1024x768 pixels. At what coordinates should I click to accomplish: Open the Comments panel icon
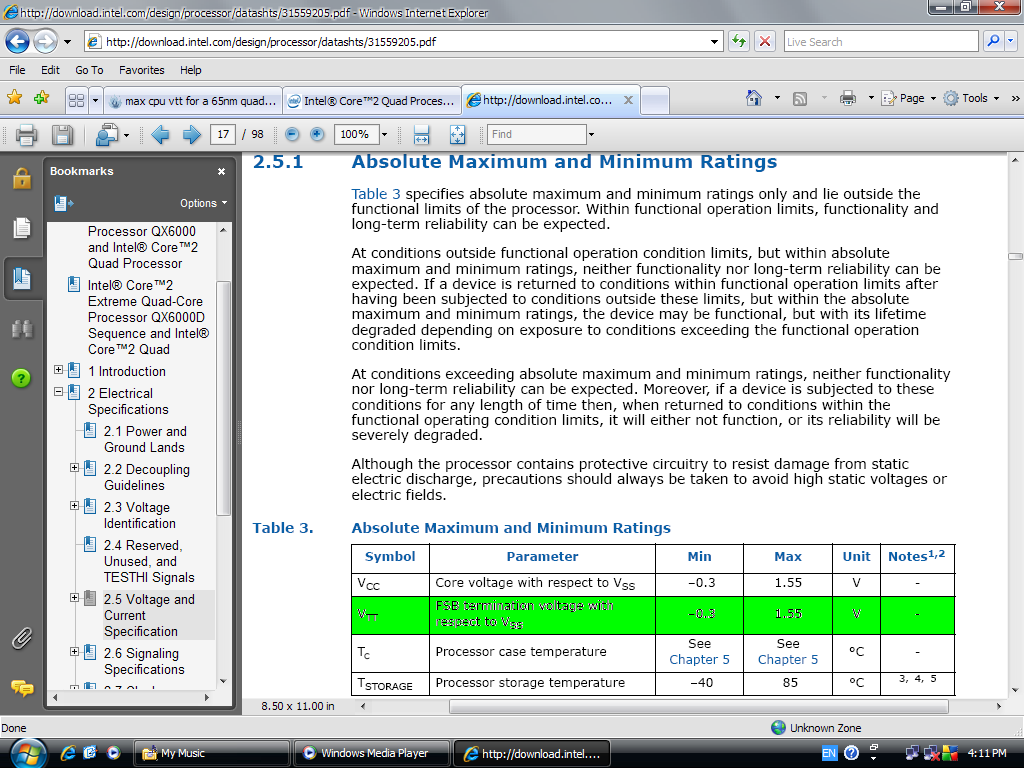(x=22, y=688)
